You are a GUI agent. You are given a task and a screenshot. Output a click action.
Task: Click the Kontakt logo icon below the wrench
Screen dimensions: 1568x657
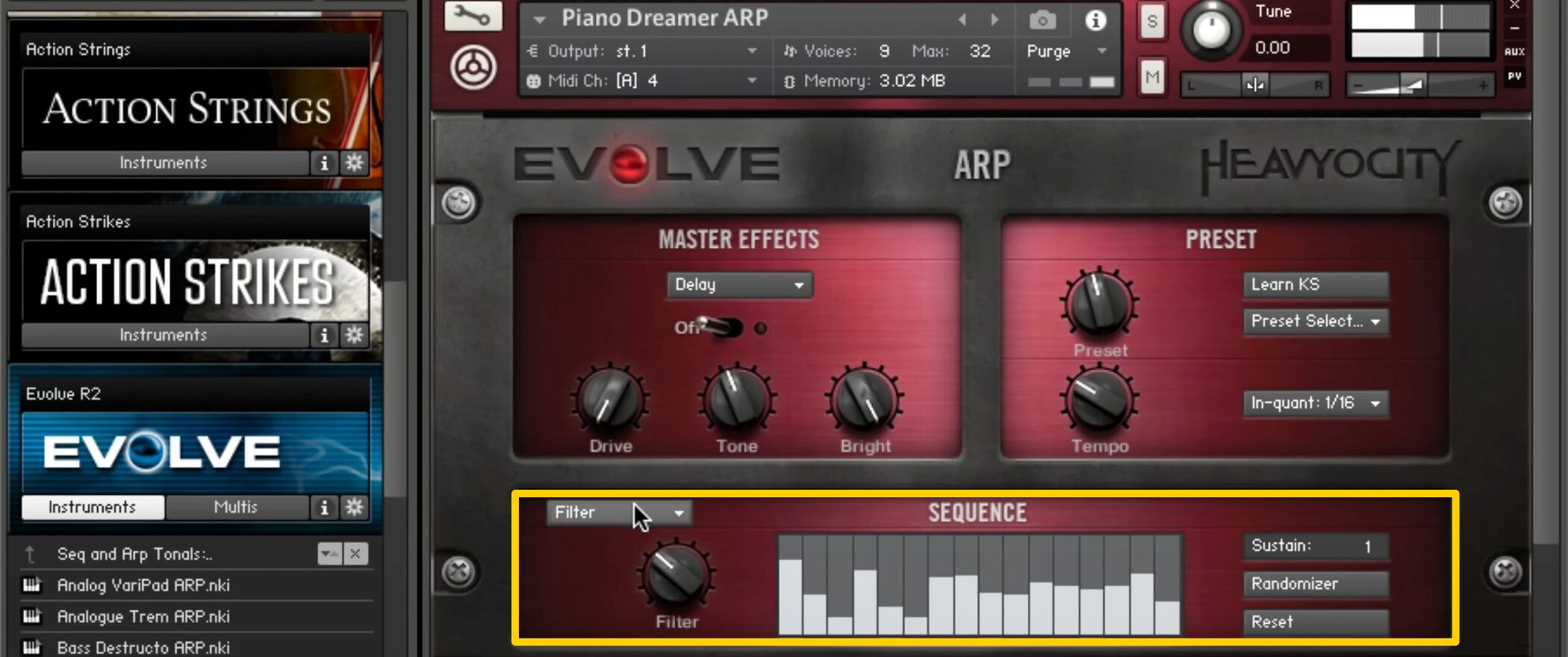coord(473,68)
